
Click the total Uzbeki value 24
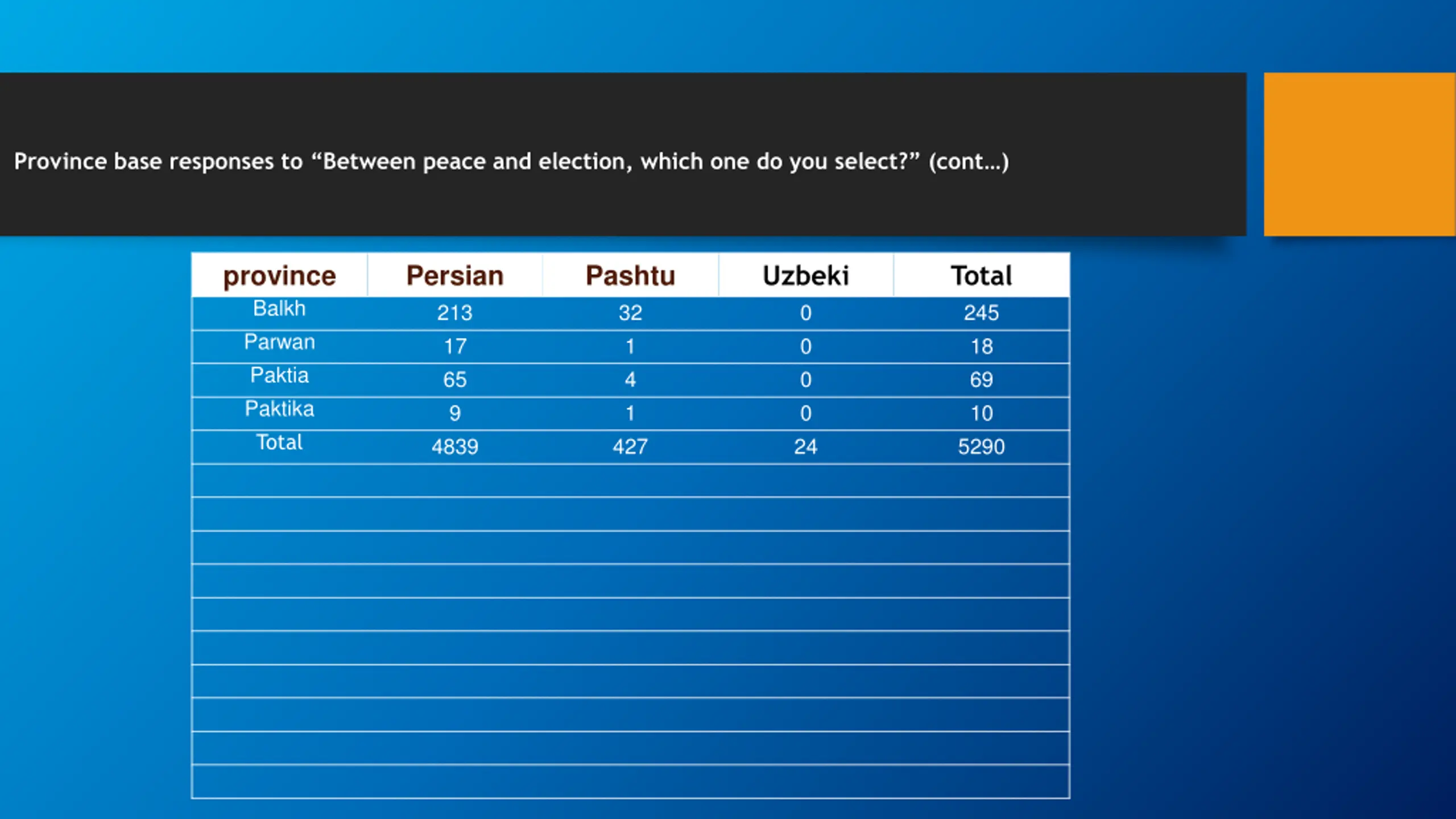click(806, 447)
